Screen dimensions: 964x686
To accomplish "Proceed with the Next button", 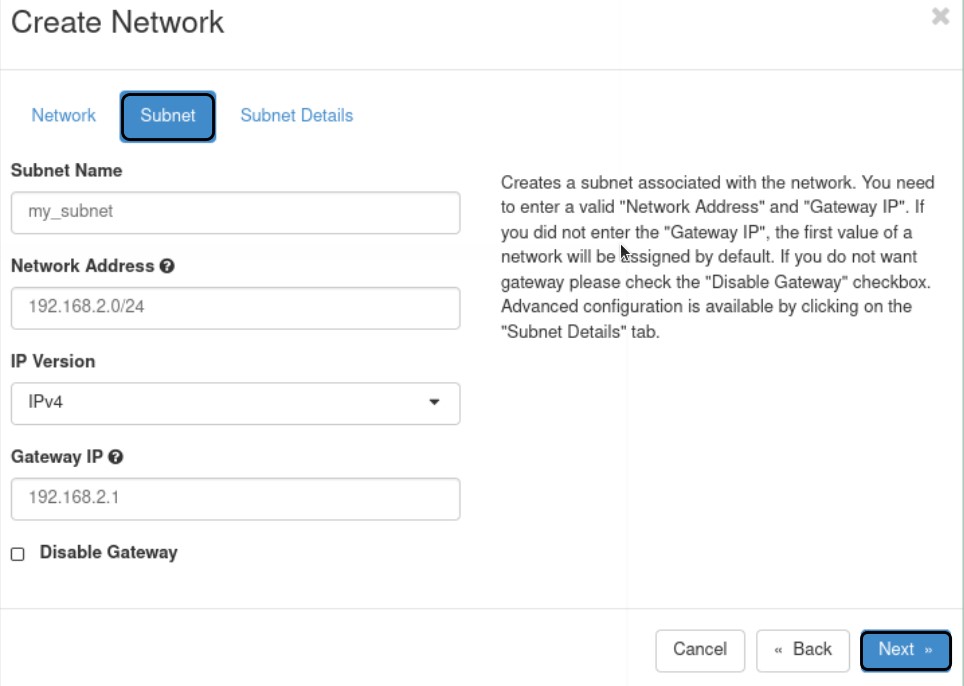I will [905, 650].
